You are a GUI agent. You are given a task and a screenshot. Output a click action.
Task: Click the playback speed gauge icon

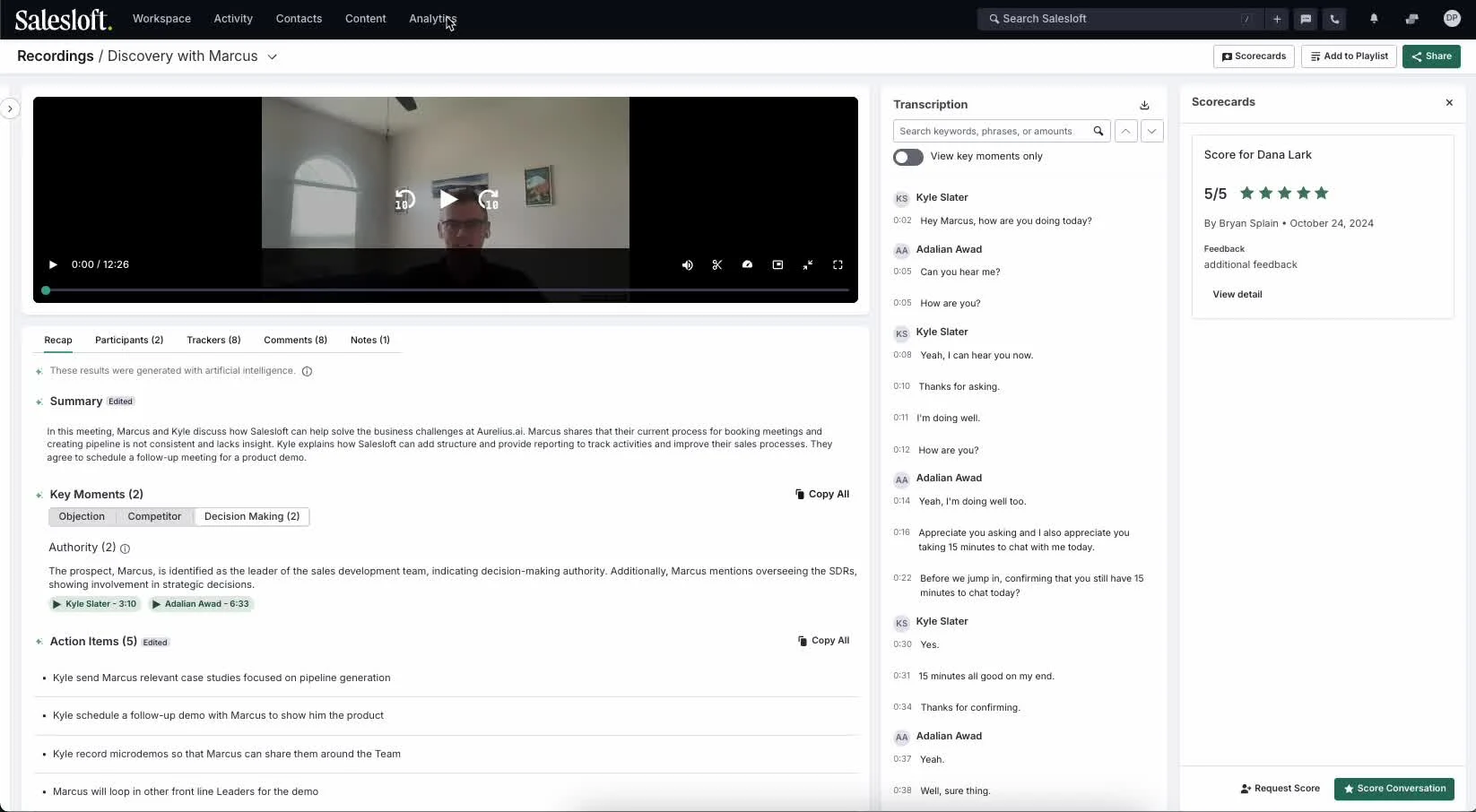pos(747,264)
